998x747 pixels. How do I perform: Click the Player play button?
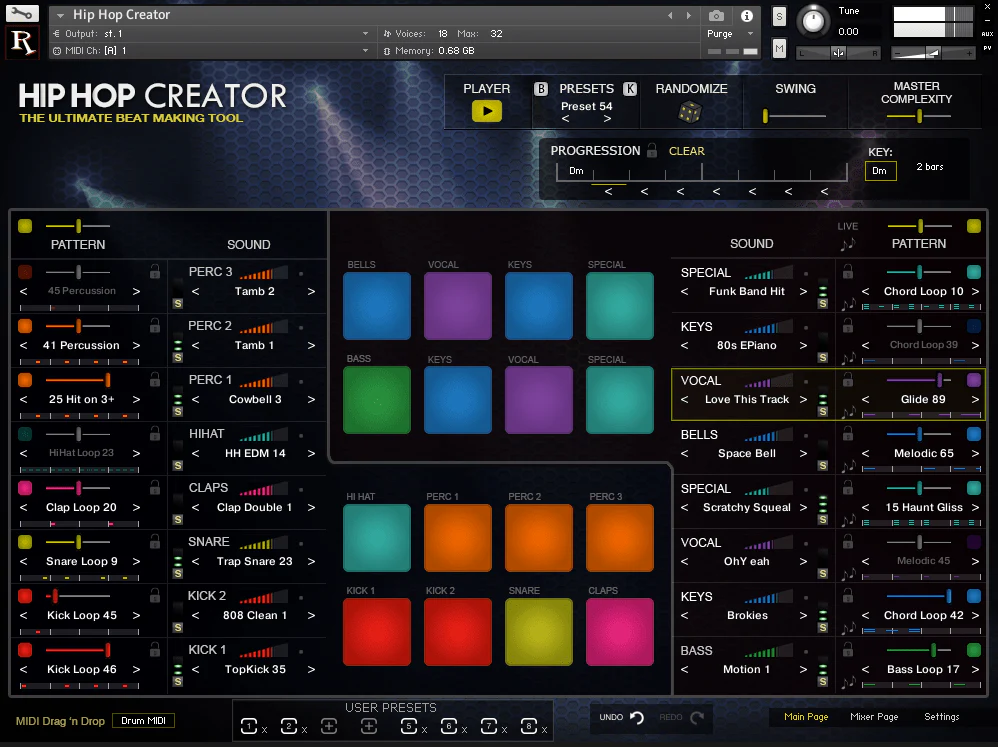487,111
